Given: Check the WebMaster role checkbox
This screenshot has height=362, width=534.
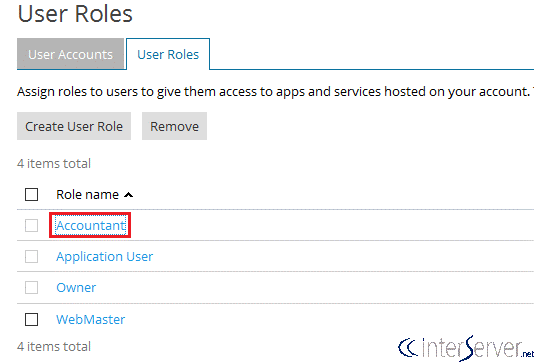Looking at the screenshot, I should pos(31,319).
